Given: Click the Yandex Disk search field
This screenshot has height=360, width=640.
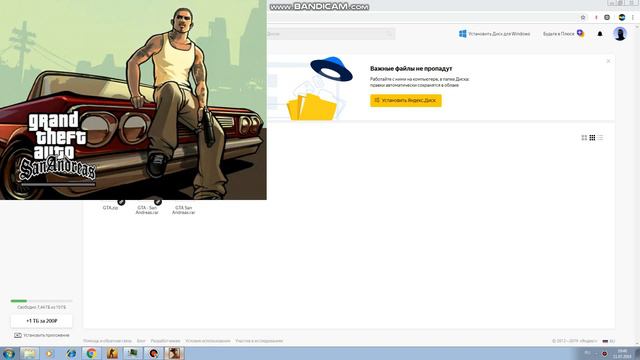Looking at the screenshot, I should (331, 34).
